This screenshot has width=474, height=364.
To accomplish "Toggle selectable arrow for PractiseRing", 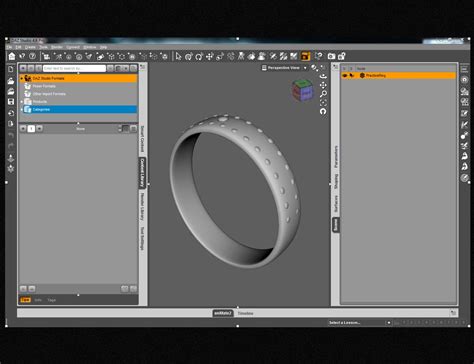I will coord(351,76).
